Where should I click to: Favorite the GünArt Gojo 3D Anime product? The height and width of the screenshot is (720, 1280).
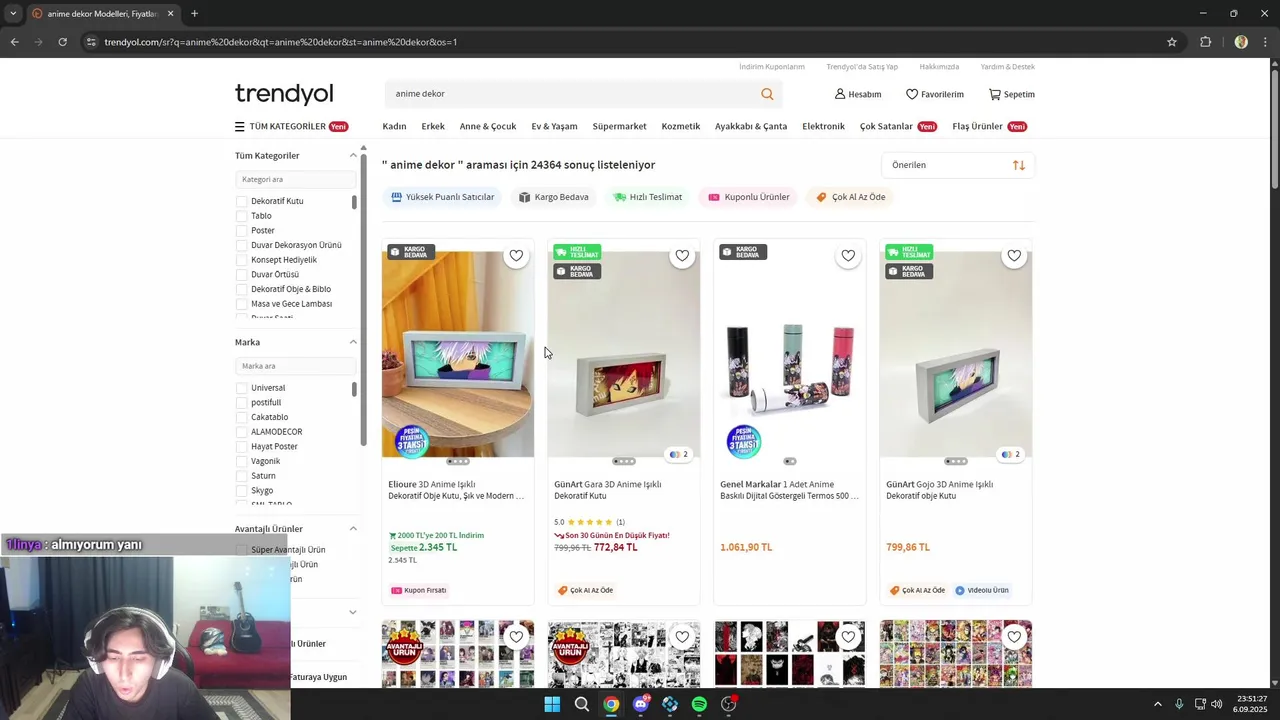(1014, 256)
